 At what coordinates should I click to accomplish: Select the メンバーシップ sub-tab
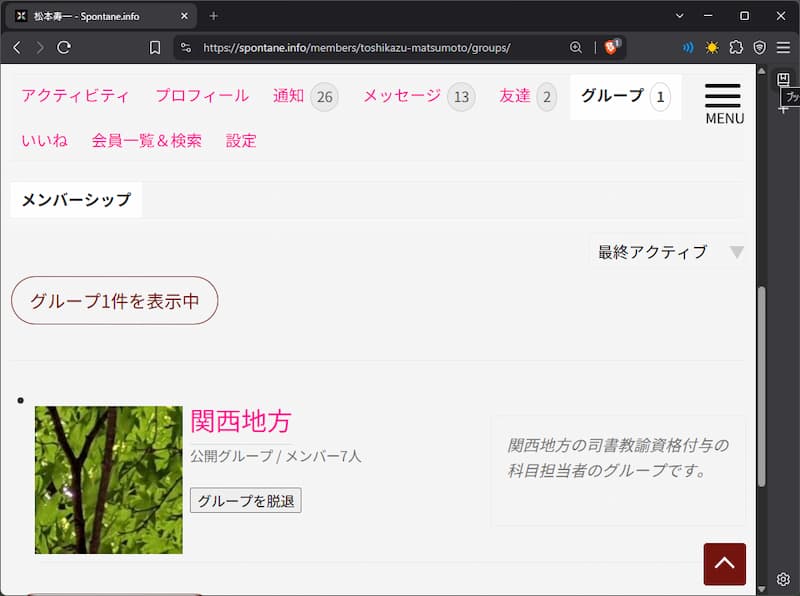click(76, 200)
